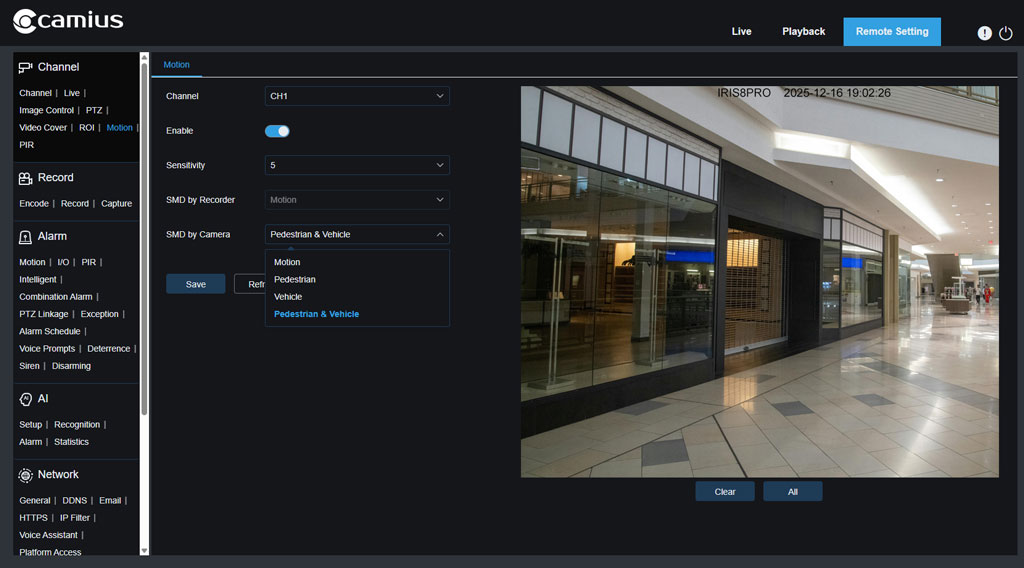Screen dimensions: 1024x568
Task: Click the Alarm section bell icon
Action: (25, 237)
